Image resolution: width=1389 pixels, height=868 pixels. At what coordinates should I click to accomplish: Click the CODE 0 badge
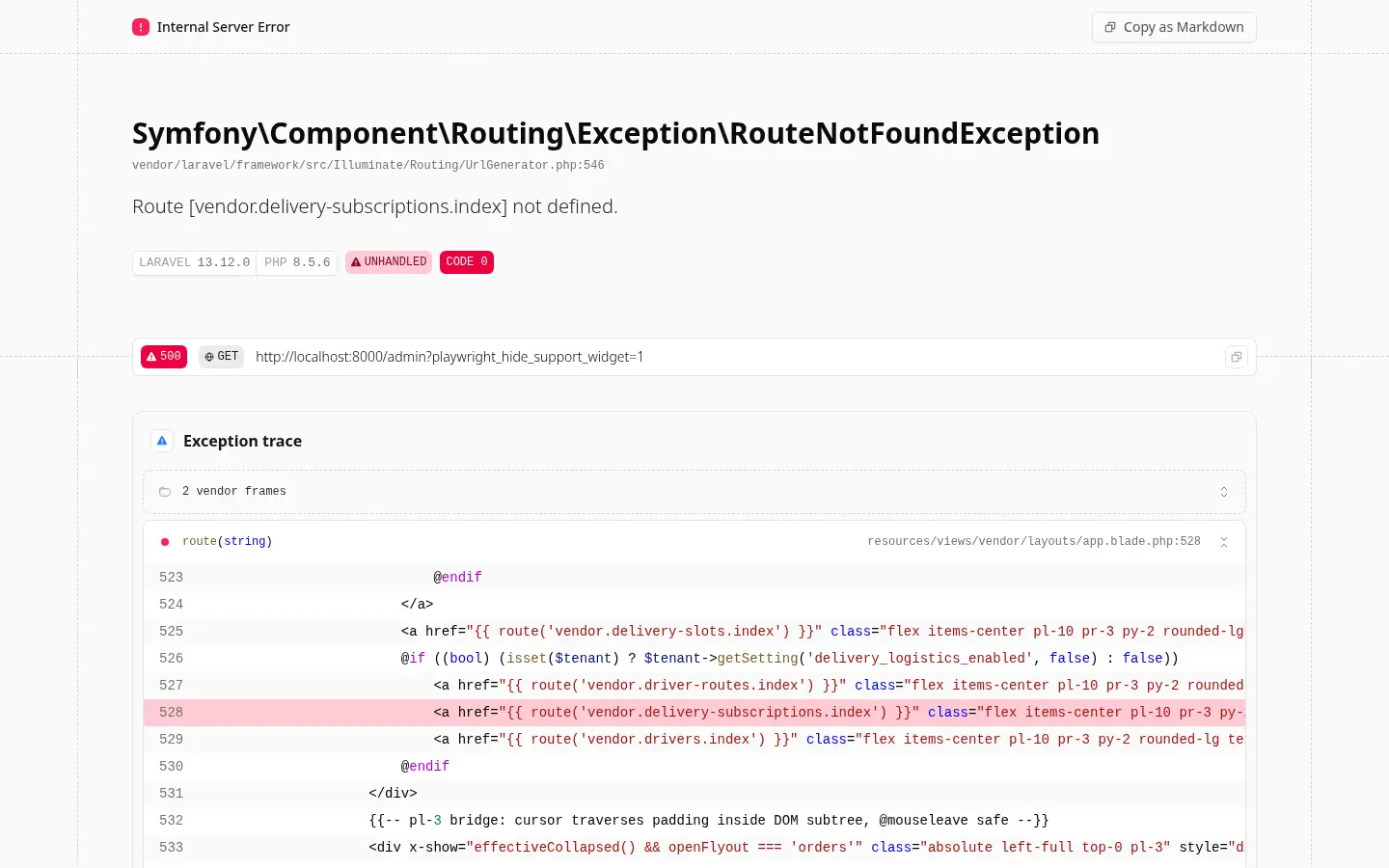tap(467, 262)
